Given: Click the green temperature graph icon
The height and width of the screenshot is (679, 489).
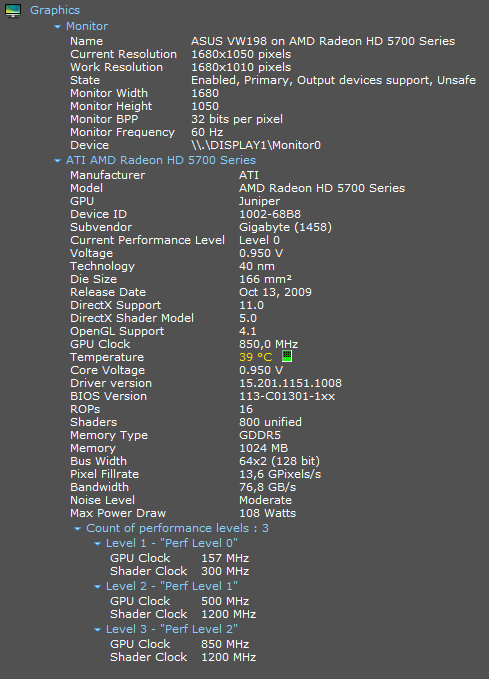Looking at the screenshot, I should click(287, 356).
